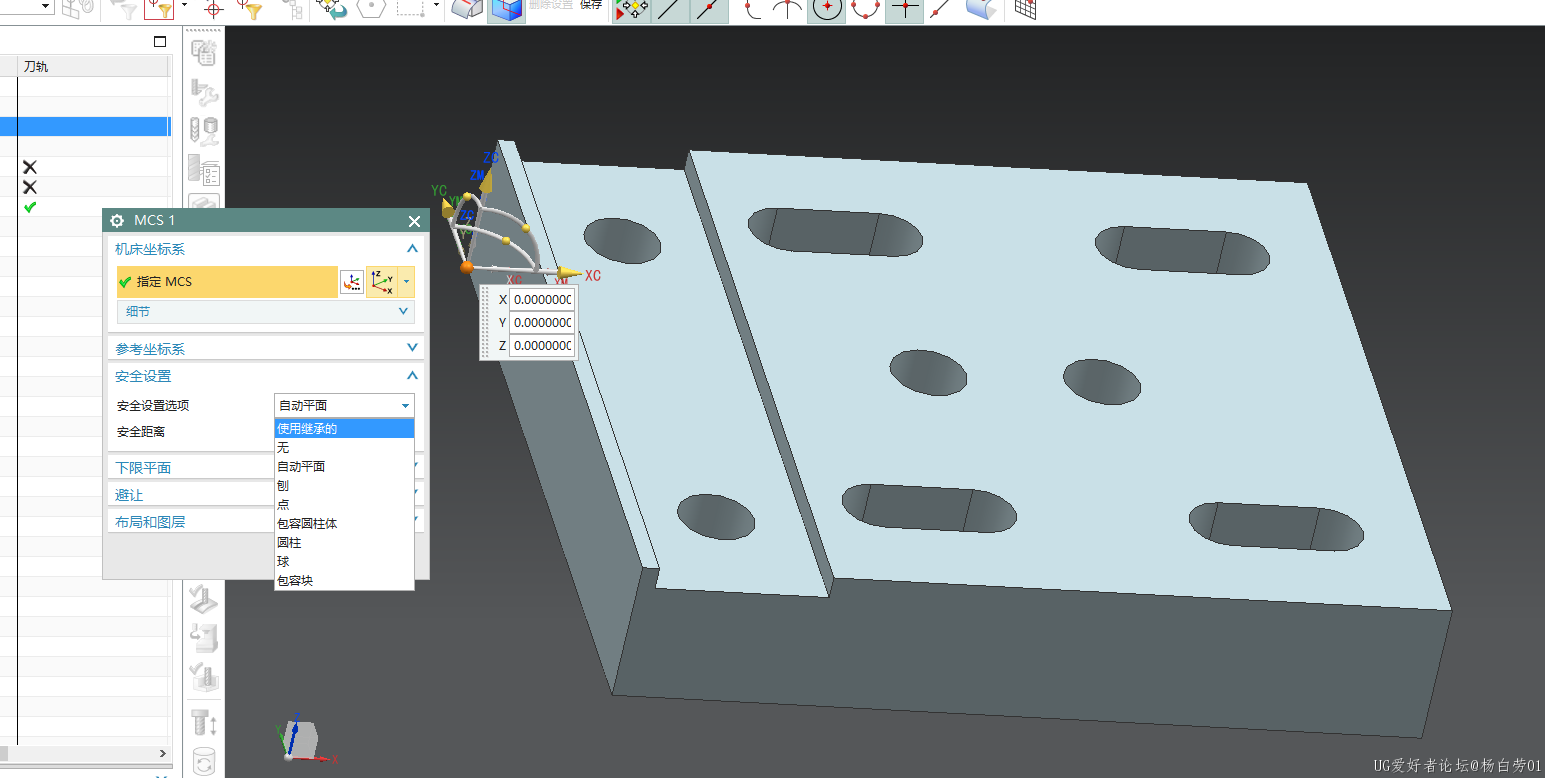This screenshot has width=1545, height=778.
Task: Click the selection filter funnel icon in red box
Action: [159, 10]
